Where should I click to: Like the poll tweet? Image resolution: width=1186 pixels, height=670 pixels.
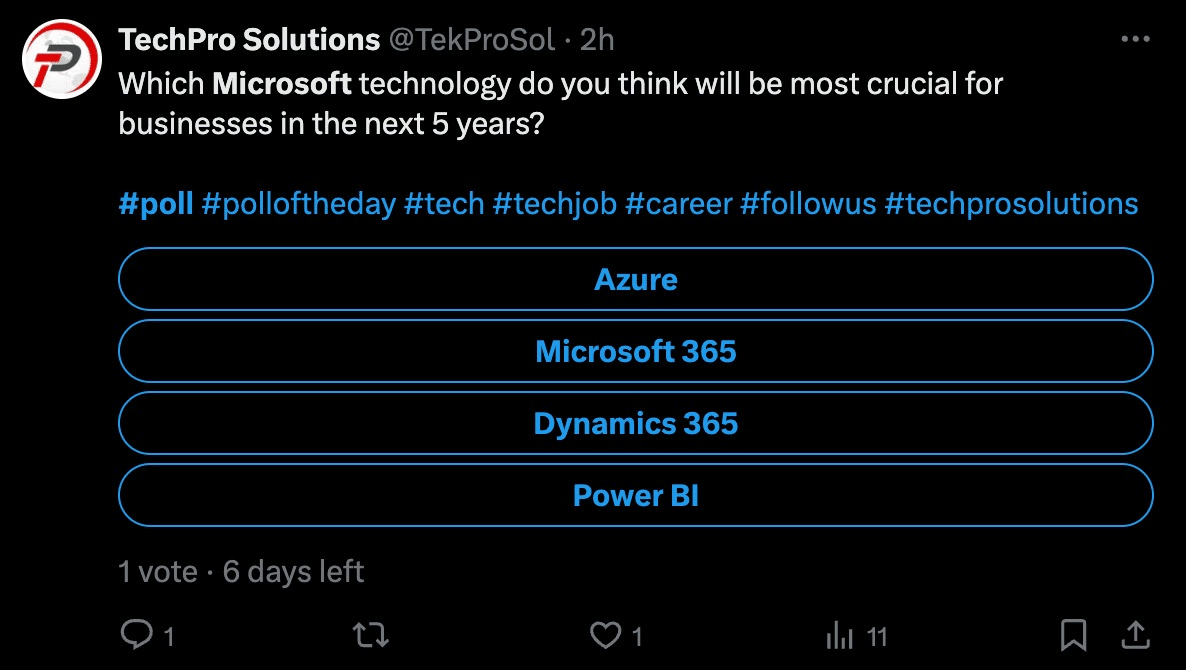click(x=606, y=634)
